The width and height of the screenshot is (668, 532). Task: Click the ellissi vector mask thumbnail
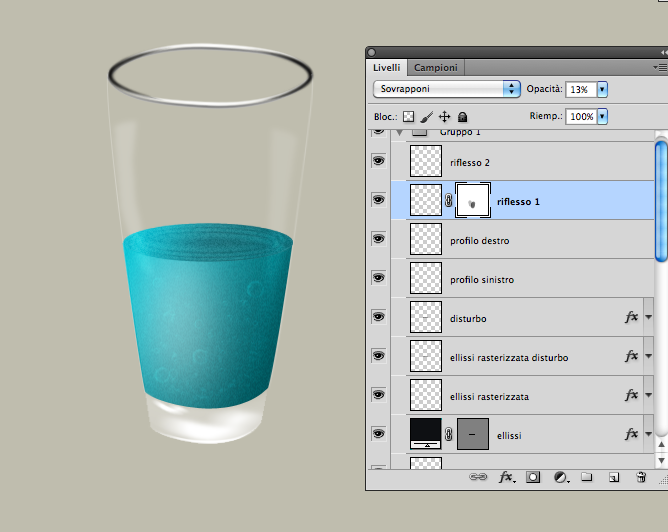(x=473, y=434)
